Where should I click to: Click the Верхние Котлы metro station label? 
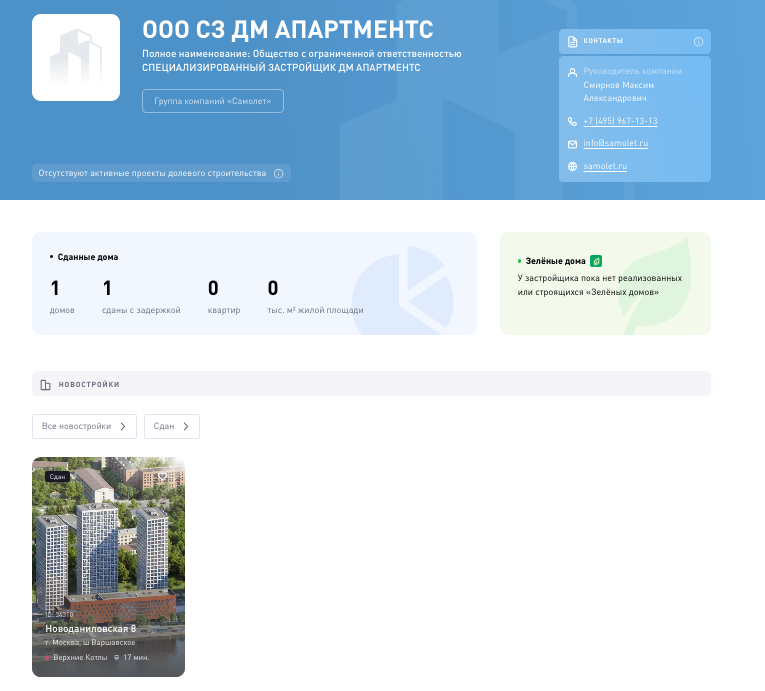click(80, 658)
